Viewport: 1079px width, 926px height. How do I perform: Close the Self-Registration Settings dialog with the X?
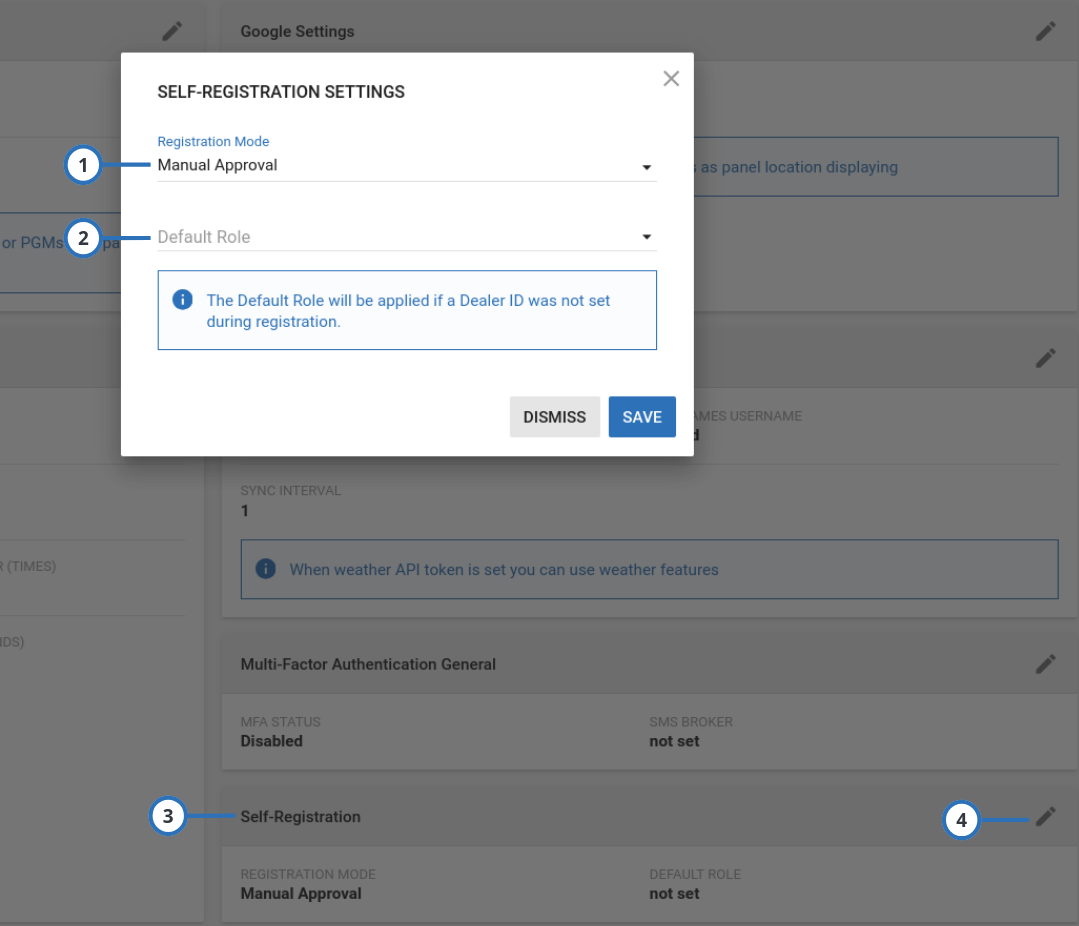(x=671, y=78)
